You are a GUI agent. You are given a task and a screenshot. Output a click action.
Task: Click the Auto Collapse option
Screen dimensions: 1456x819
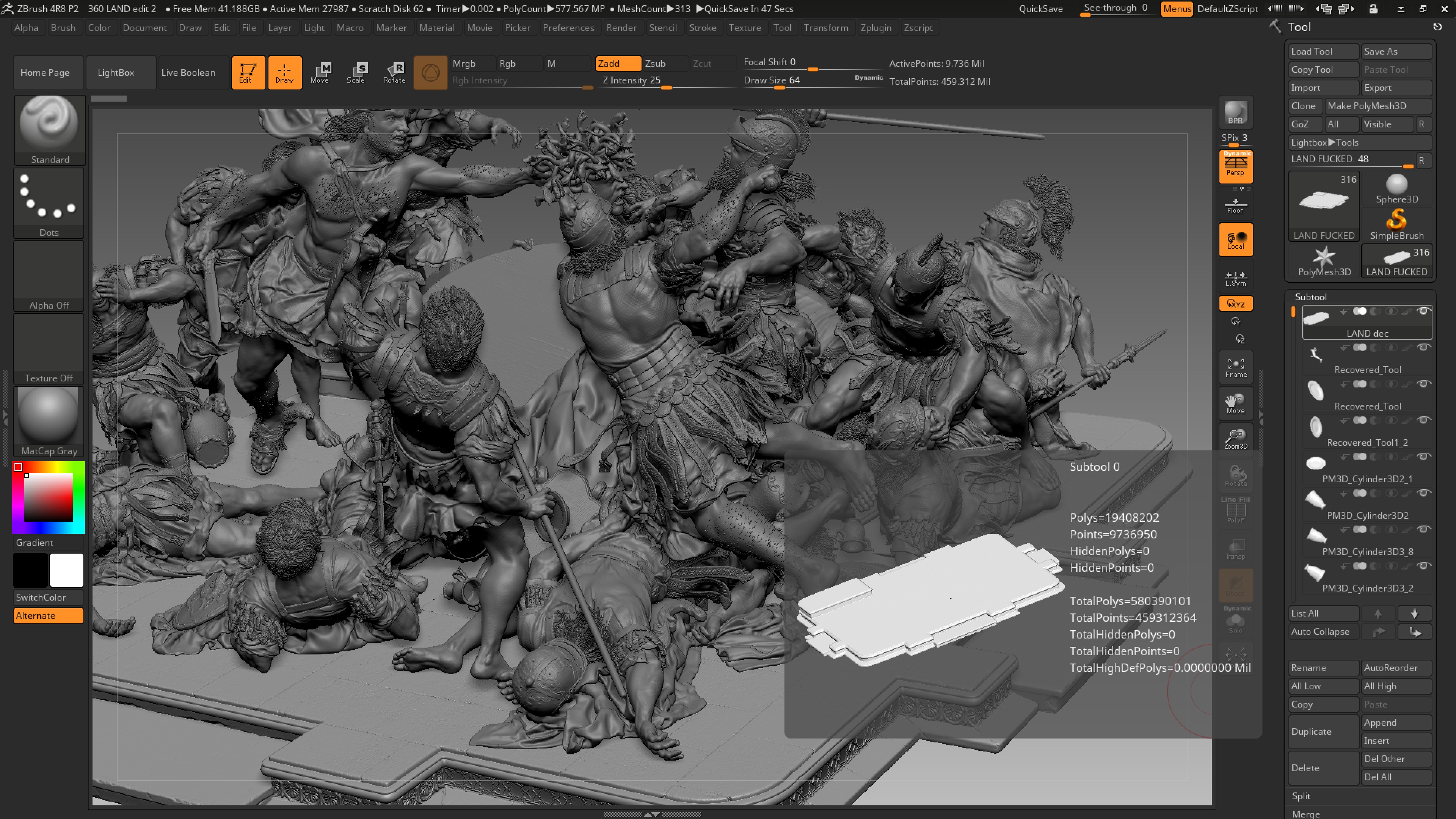tap(1324, 631)
